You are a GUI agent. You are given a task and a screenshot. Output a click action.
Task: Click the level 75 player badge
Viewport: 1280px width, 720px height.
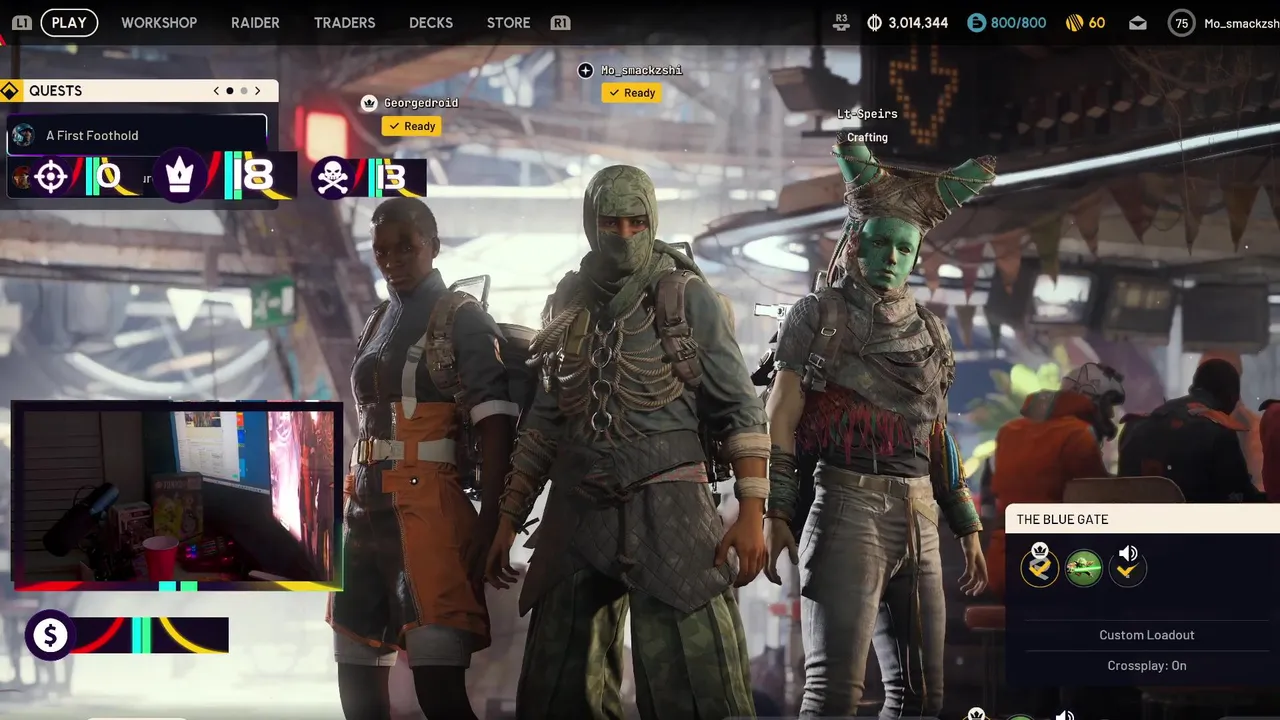point(1182,23)
